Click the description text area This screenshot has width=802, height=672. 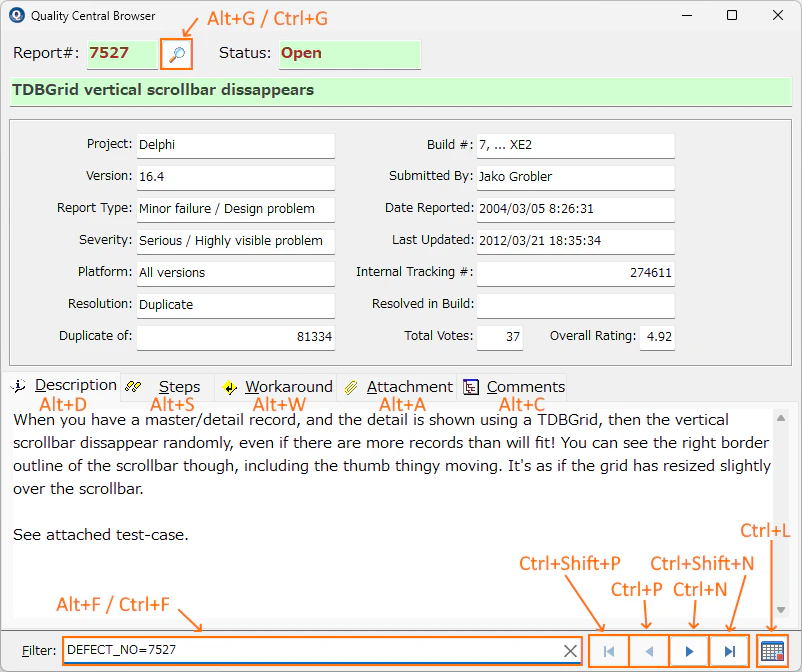[x=393, y=512]
